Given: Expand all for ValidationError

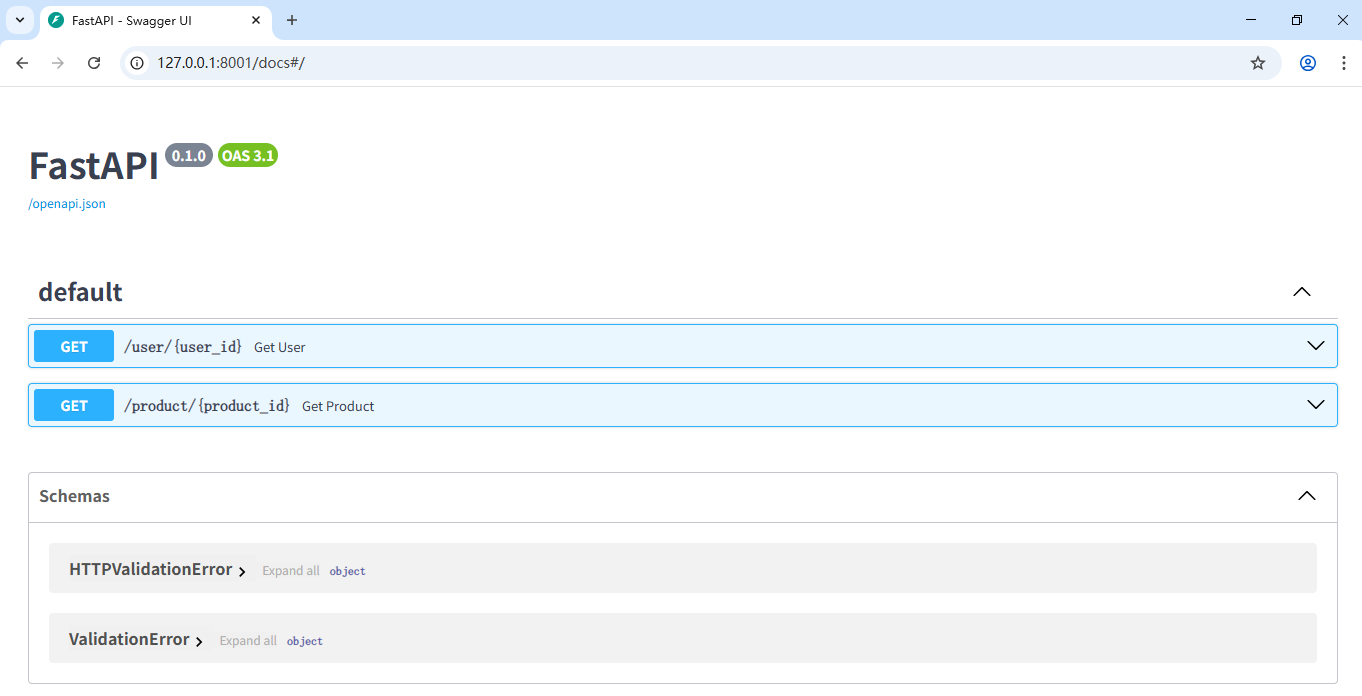Looking at the screenshot, I should pos(248,641).
